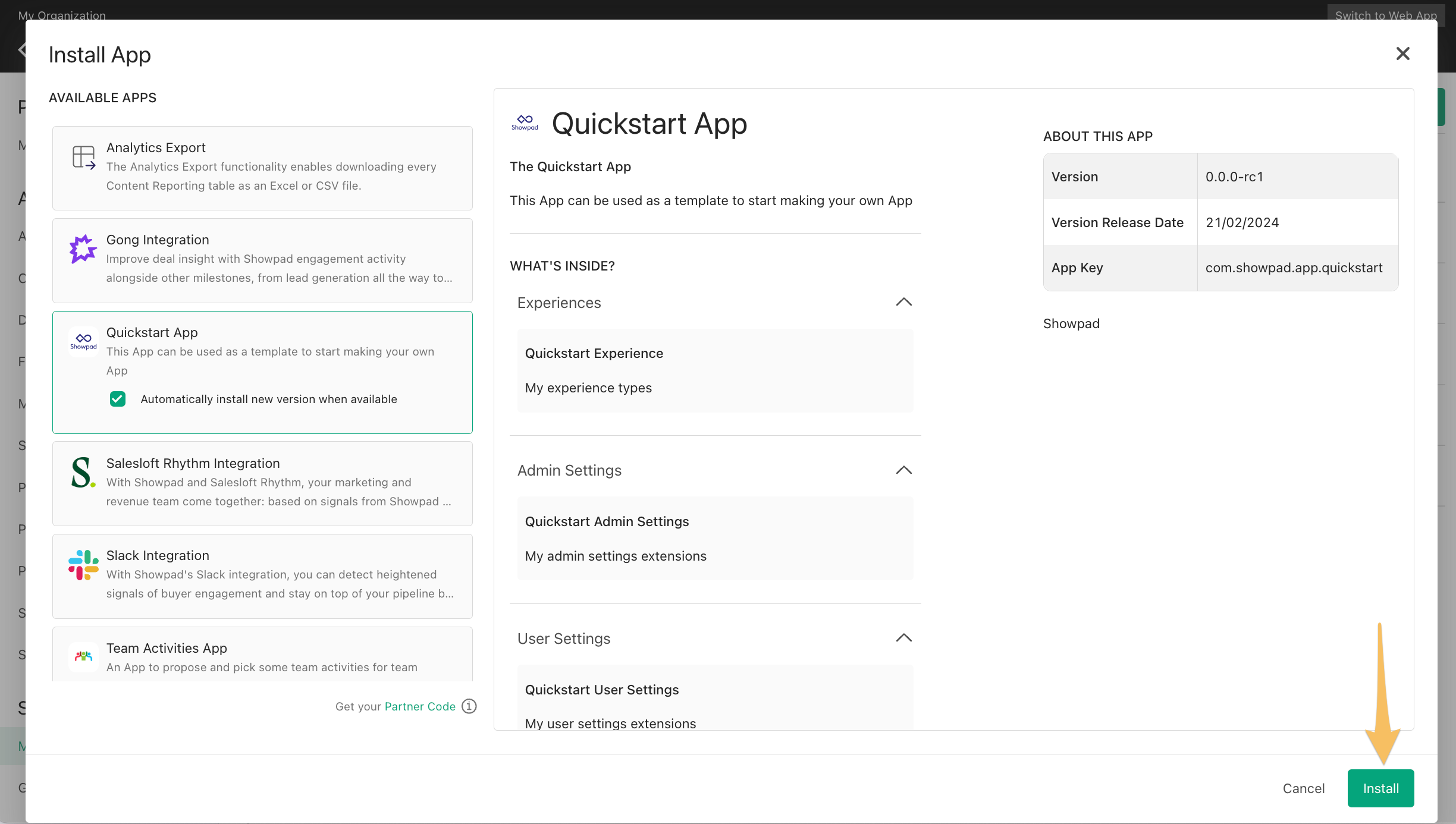
Task: Select the Team Activities App
Action: pos(262,654)
